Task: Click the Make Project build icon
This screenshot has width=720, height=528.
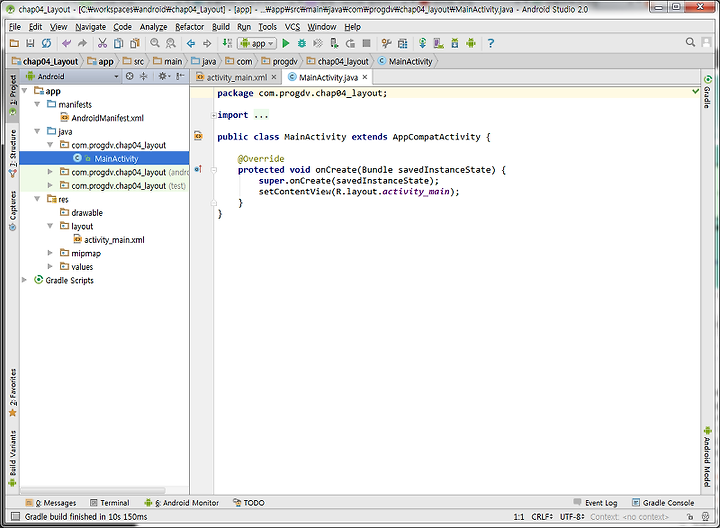Action: (x=227, y=43)
